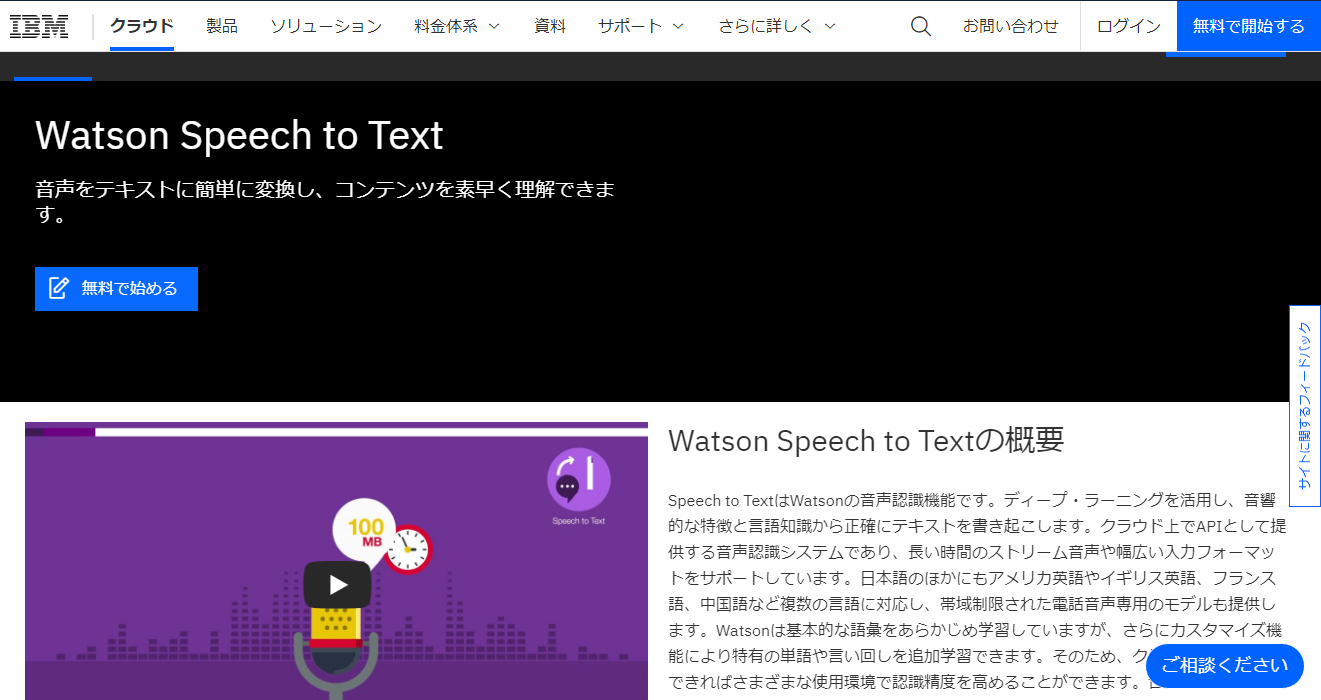1321x700 pixels.
Task: Play the Speech to Text video
Action: [x=337, y=585]
